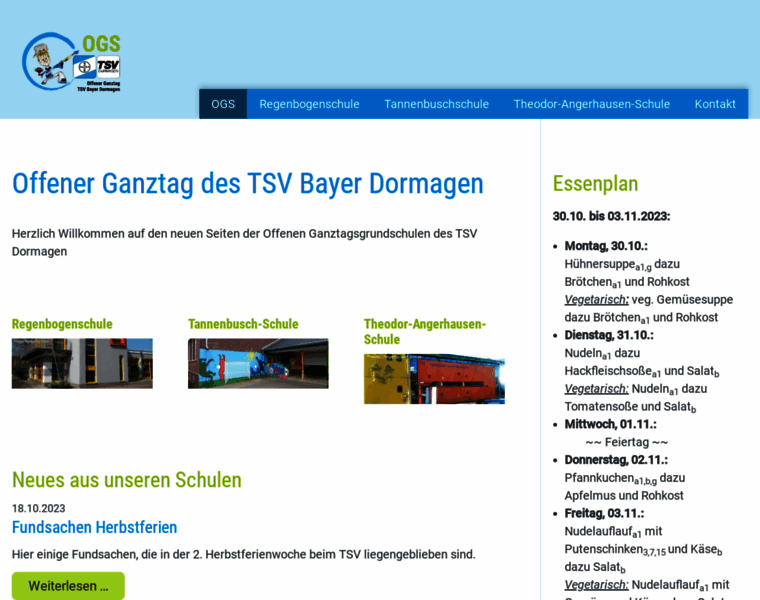Open the Tannenbuschschule menu item
The image size is (760, 600).
click(x=436, y=104)
